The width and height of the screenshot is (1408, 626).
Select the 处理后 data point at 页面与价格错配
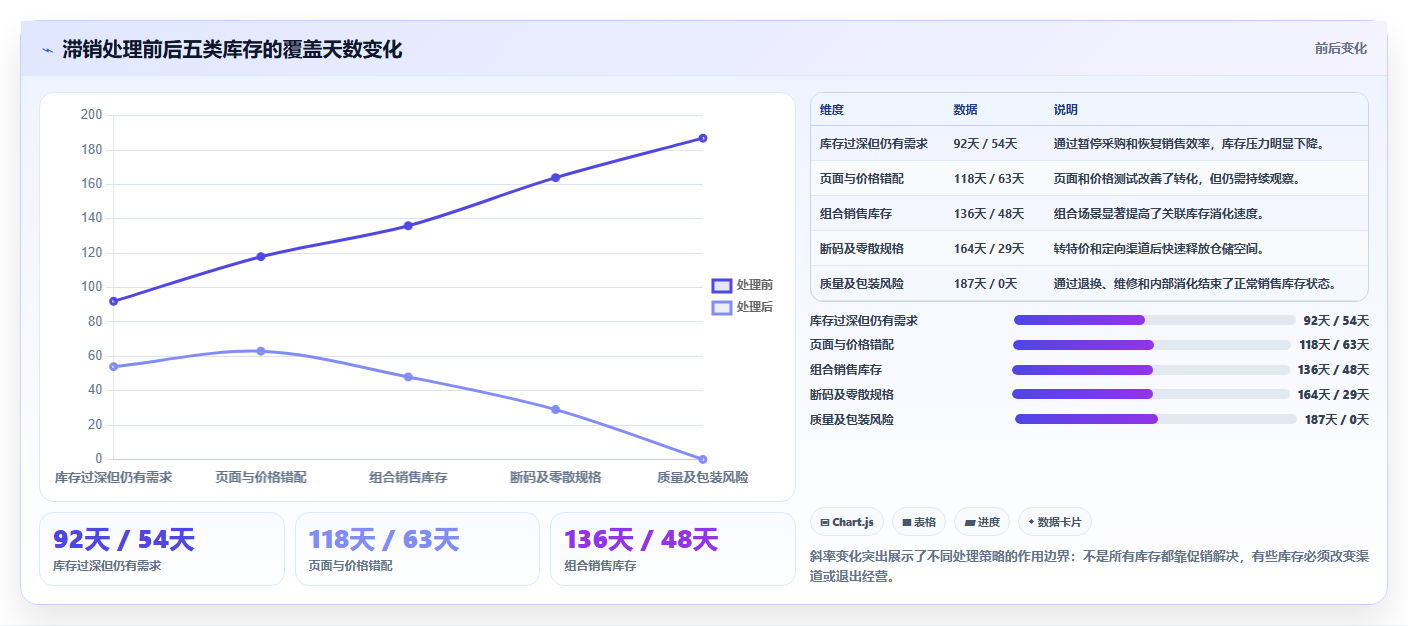pyautogui.click(x=261, y=351)
